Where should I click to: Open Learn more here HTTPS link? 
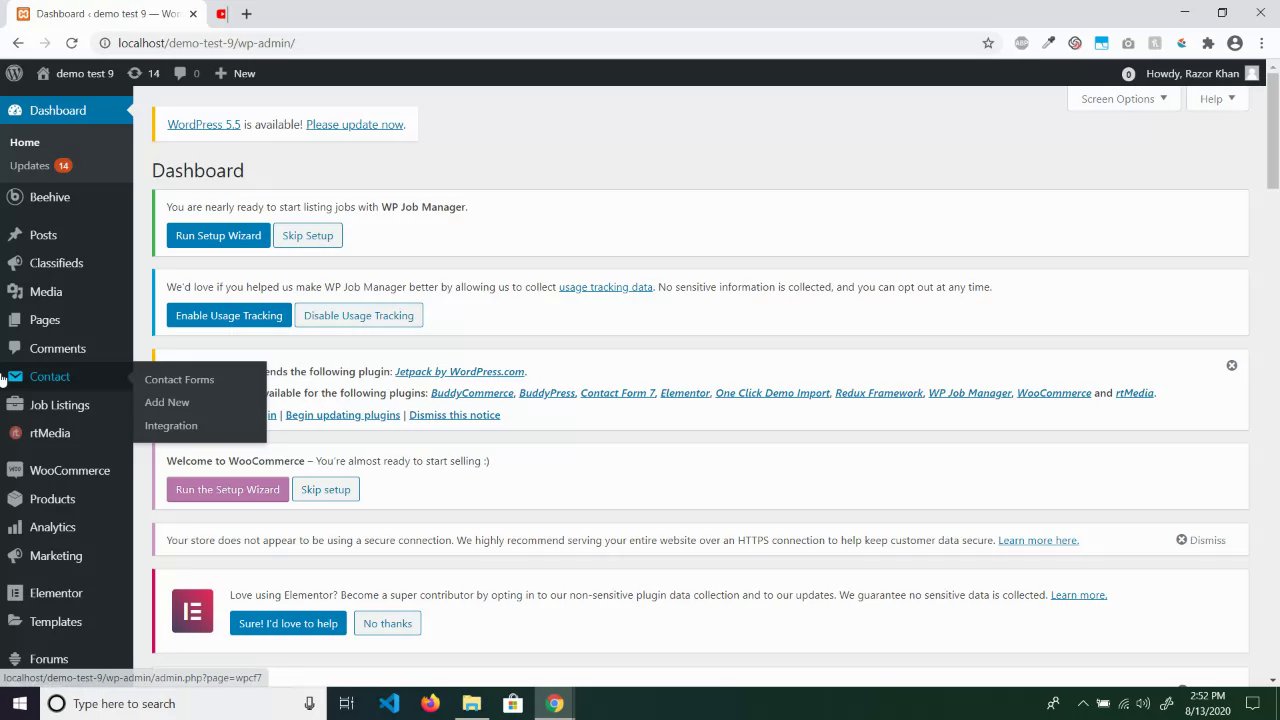coord(1038,540)
